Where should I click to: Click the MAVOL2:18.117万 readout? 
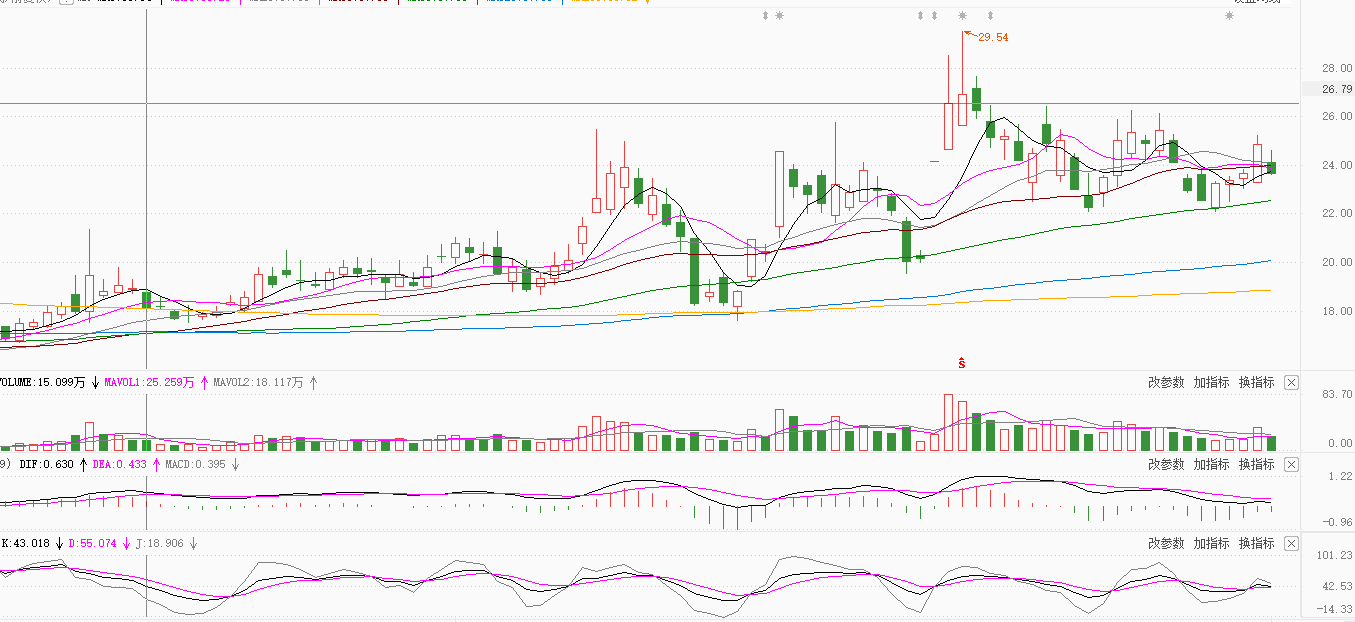pos(258,382)
